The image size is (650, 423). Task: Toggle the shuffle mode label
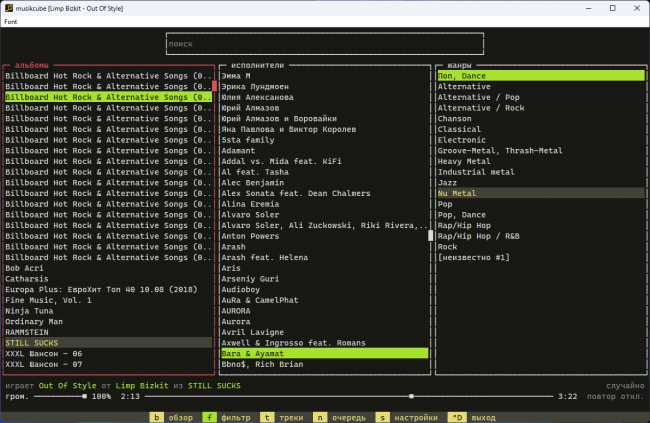625,386
